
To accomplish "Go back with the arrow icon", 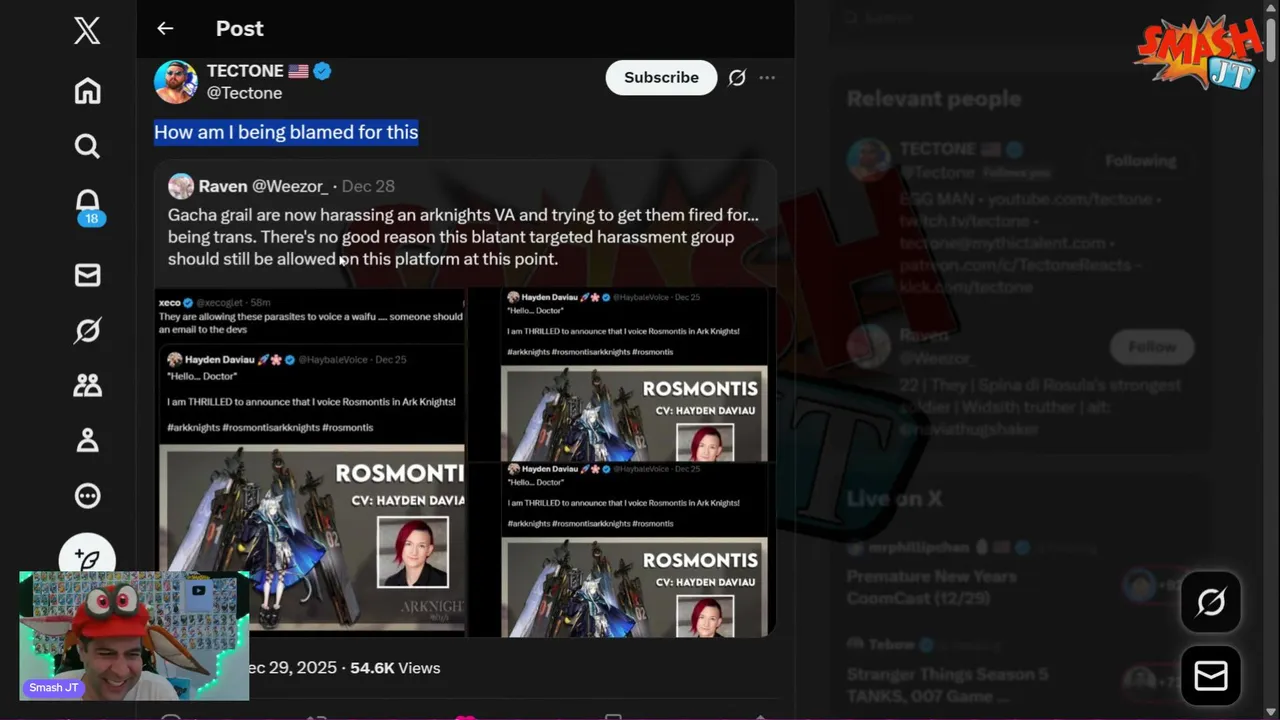I will tap(165, 29).
